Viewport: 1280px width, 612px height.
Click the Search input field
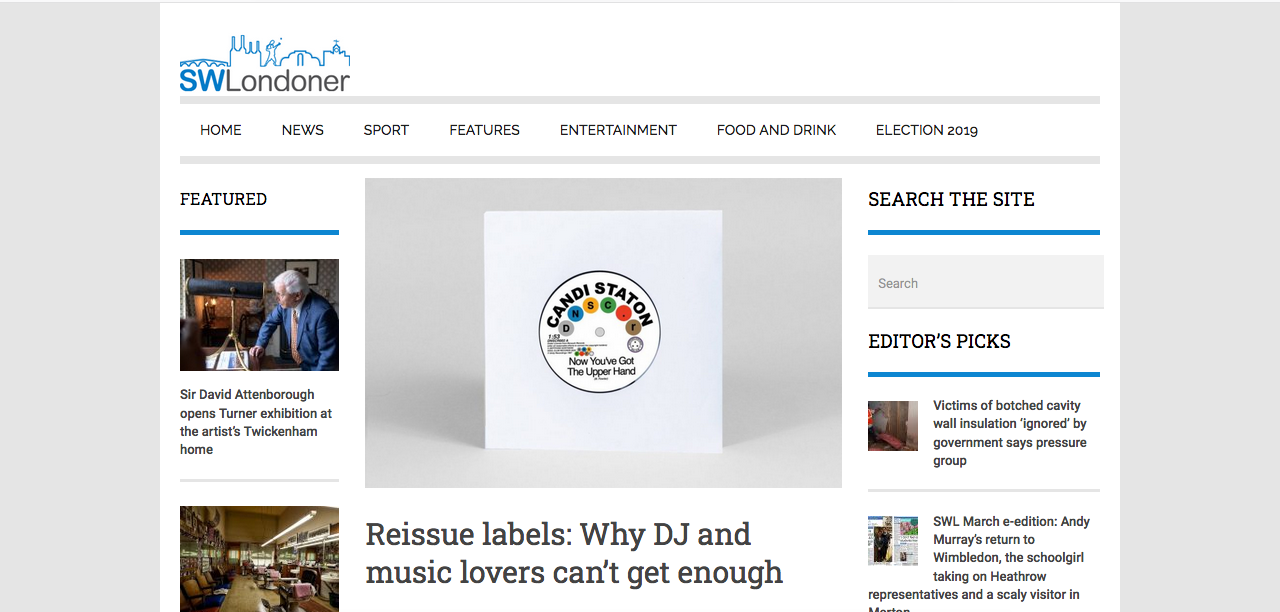coord(986,282)
